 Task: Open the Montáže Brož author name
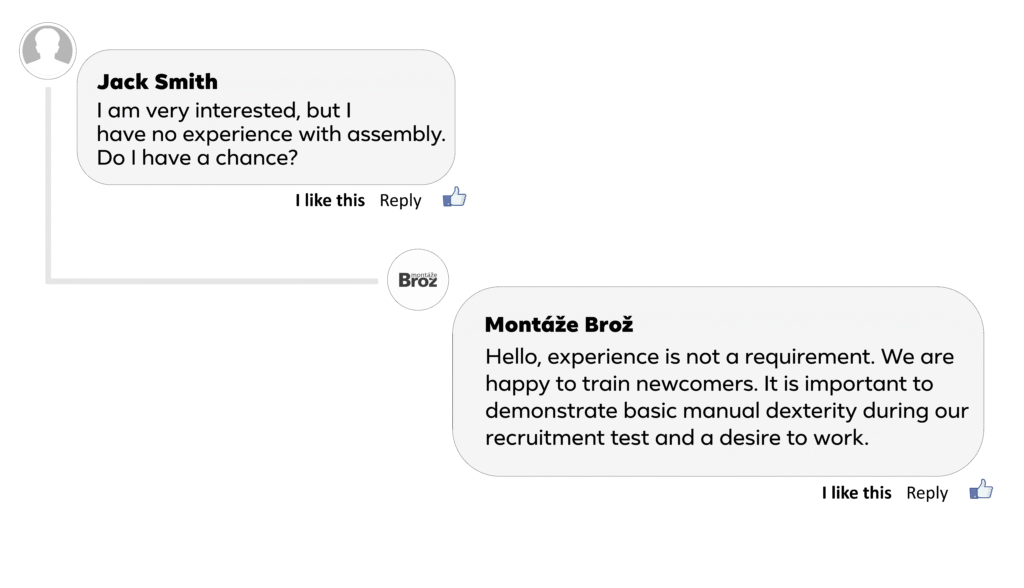(559, 325)
